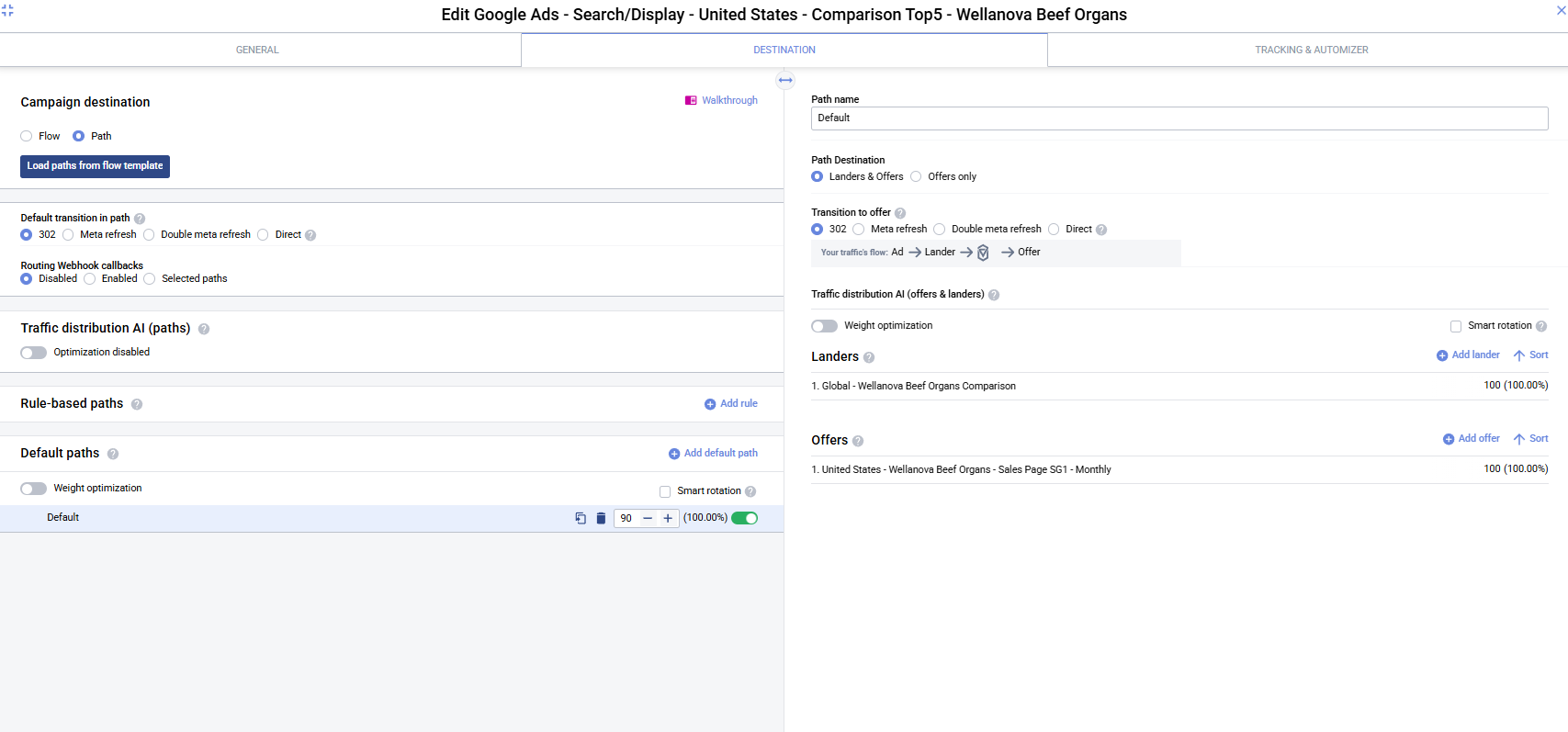Screen dimensions: 1568x732
Task: Show help for Transition to offer
Action: coord(900,213)
